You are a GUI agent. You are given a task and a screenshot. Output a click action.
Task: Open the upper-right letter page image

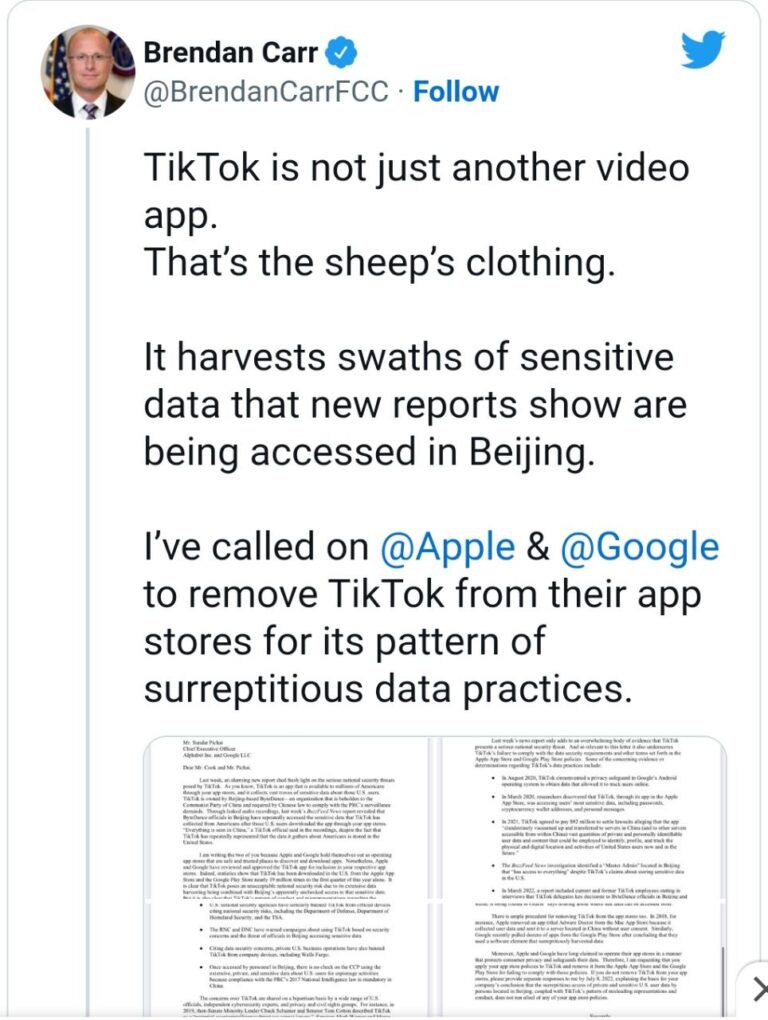click(x=576, y=830)
